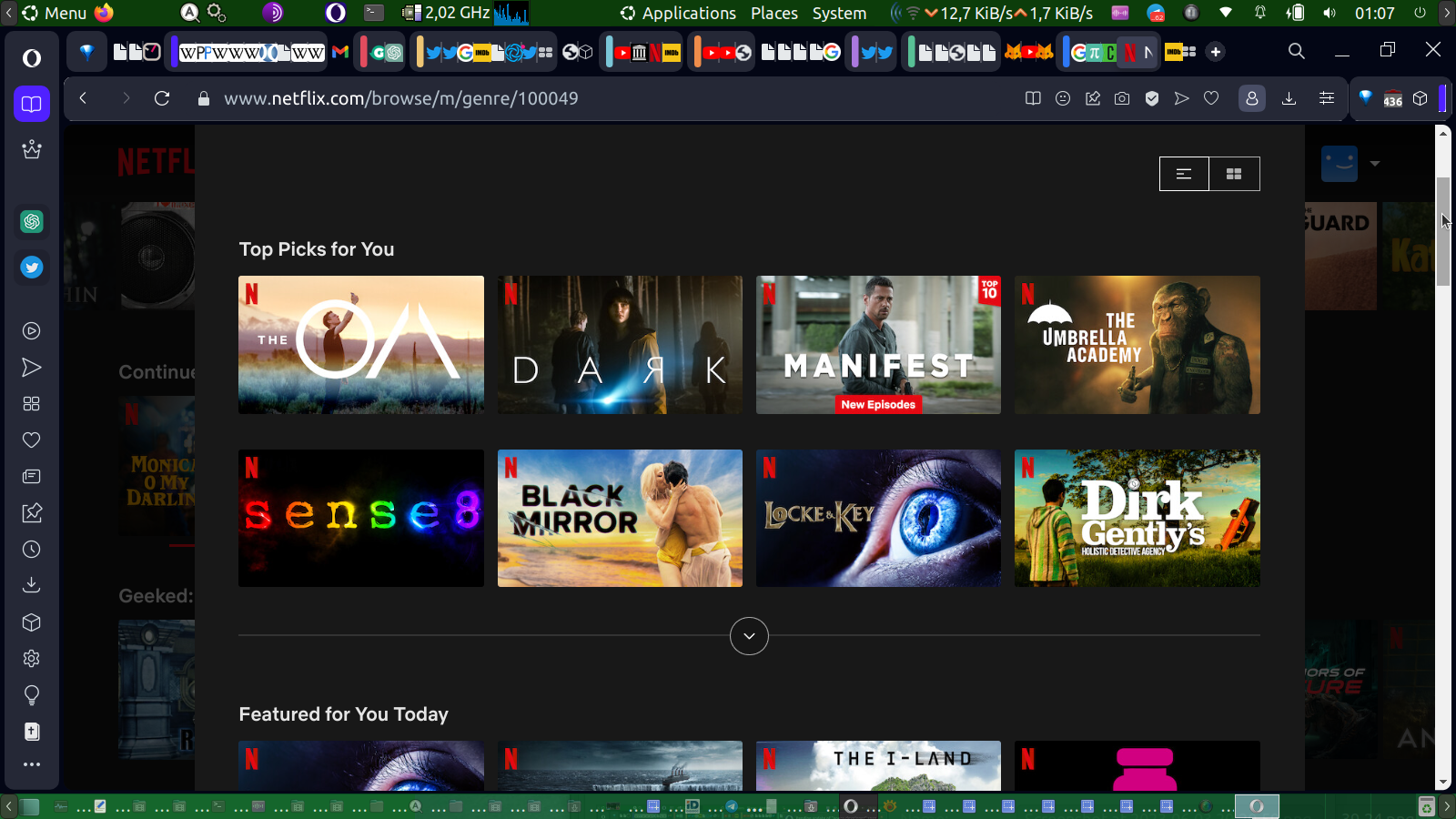
Task: Add page to bookmarks with heart icon
Action: [x=1211, y=98]
